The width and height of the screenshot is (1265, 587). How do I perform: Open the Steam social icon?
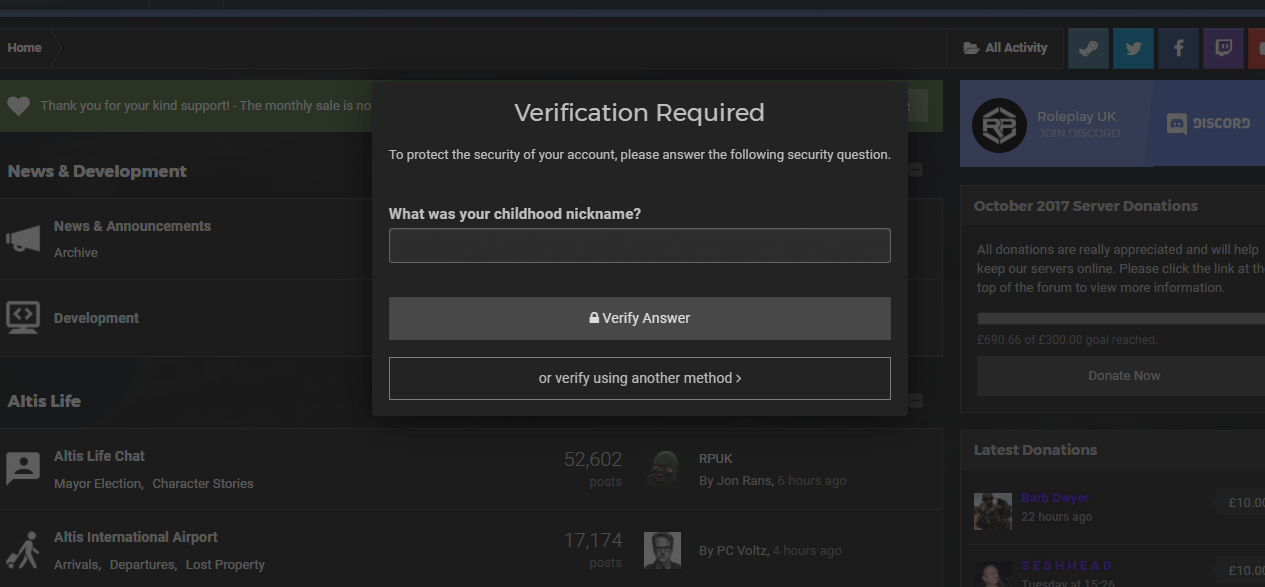click(1088, 48)
